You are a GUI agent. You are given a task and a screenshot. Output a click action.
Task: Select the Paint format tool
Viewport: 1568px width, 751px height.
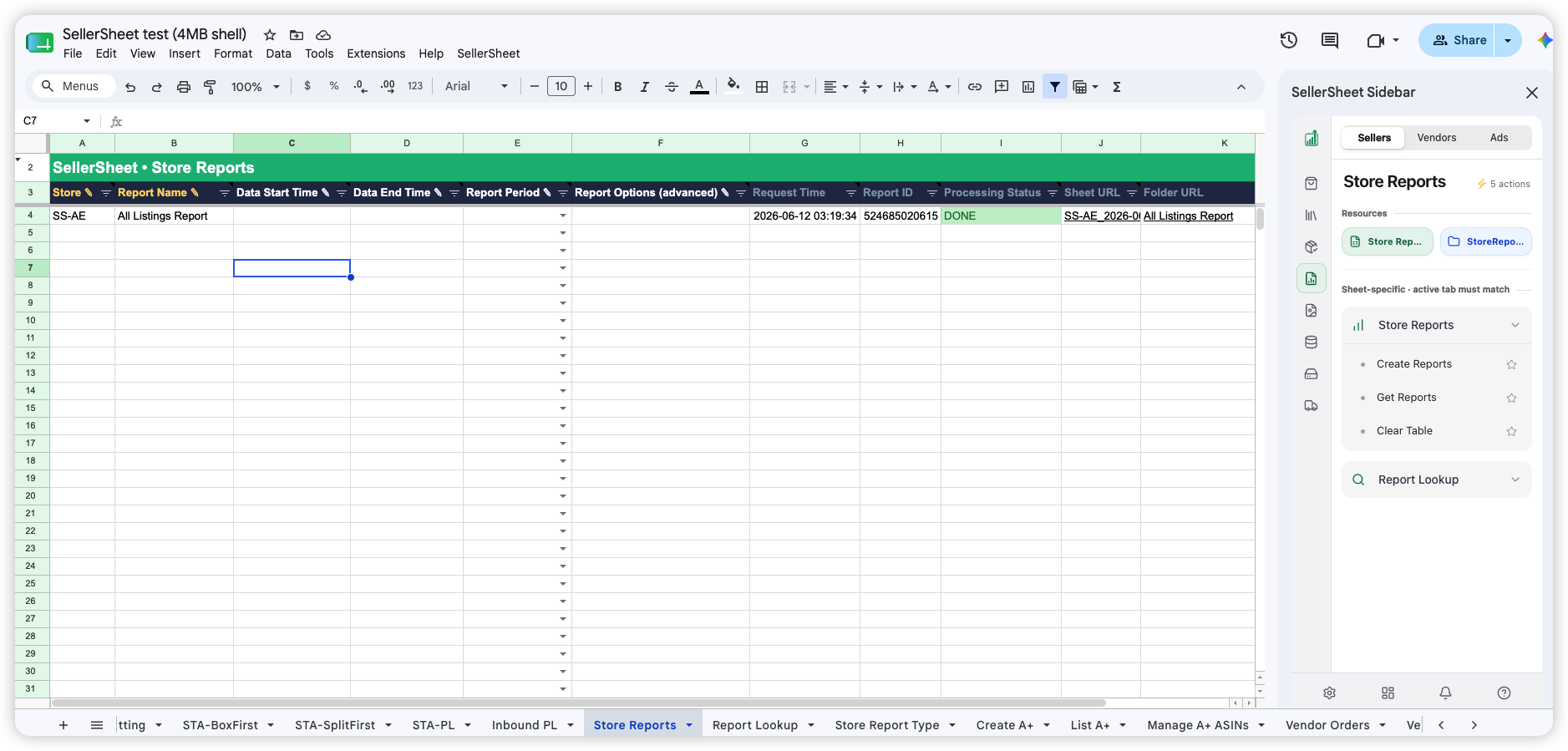(211, 87)
